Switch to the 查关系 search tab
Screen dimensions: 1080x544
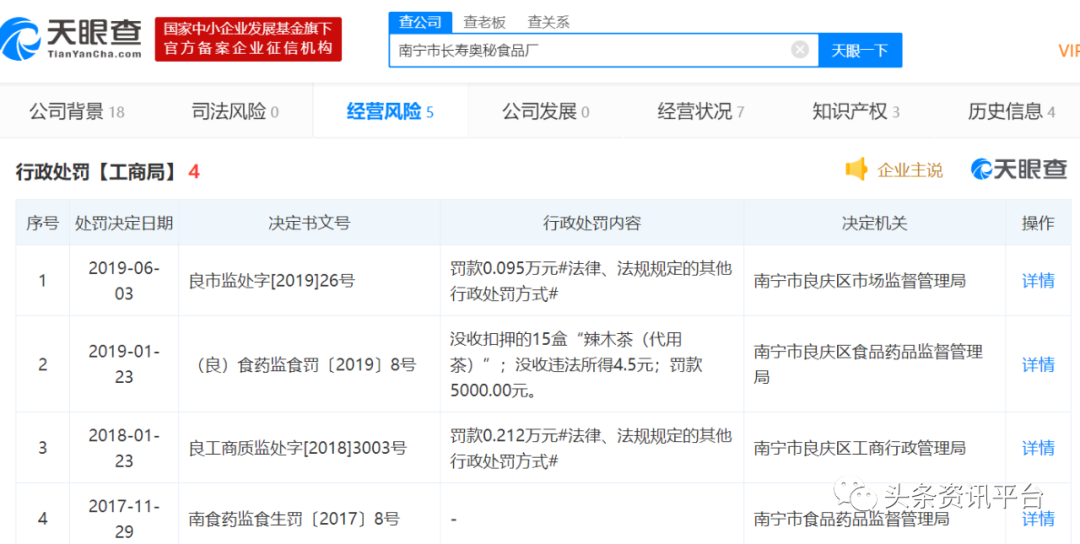pyautogui.click(x=548, y=22)
